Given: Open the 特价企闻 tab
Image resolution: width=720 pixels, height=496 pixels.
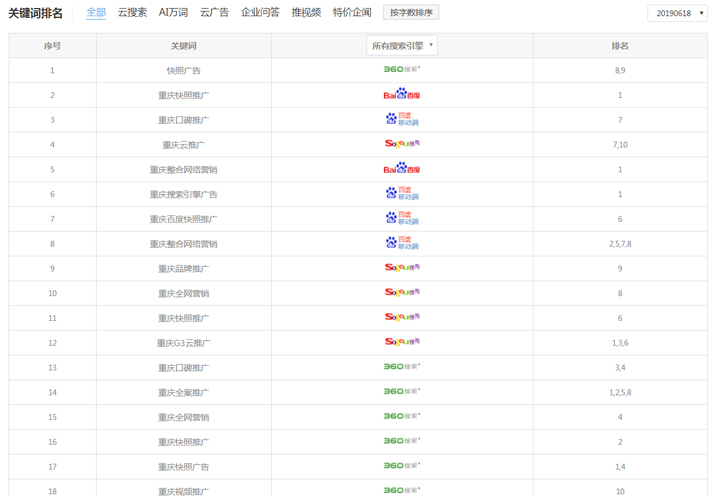Looking at the screenshot, I should [x=352, y=13].
